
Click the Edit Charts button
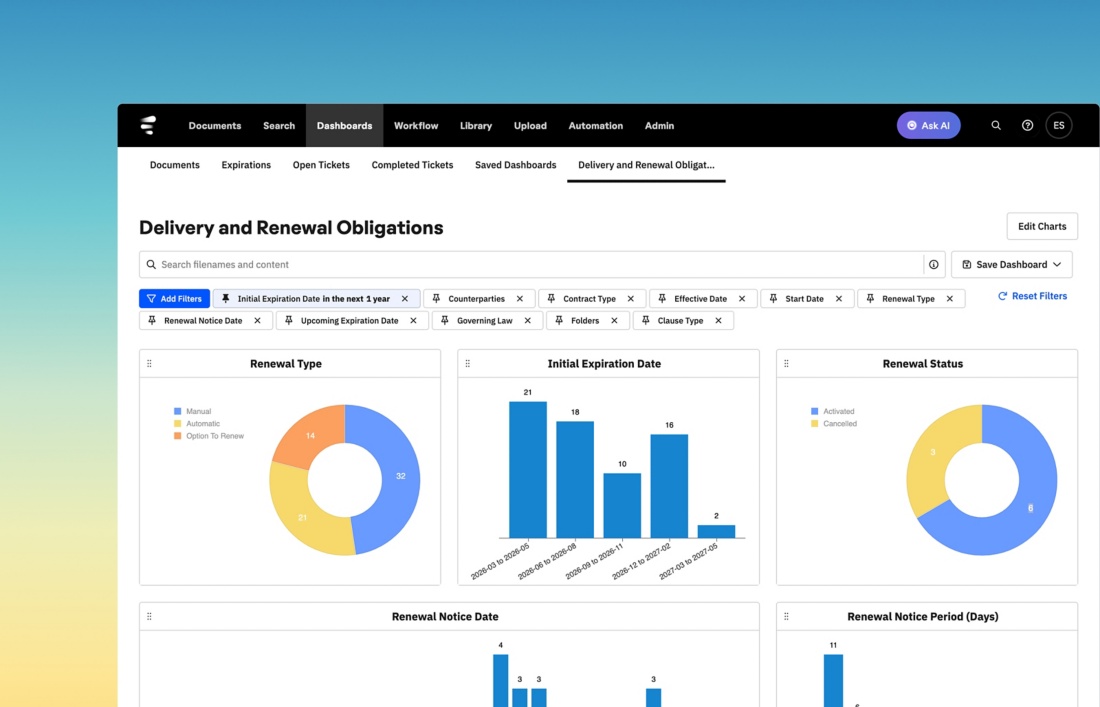pos(1041,226)
